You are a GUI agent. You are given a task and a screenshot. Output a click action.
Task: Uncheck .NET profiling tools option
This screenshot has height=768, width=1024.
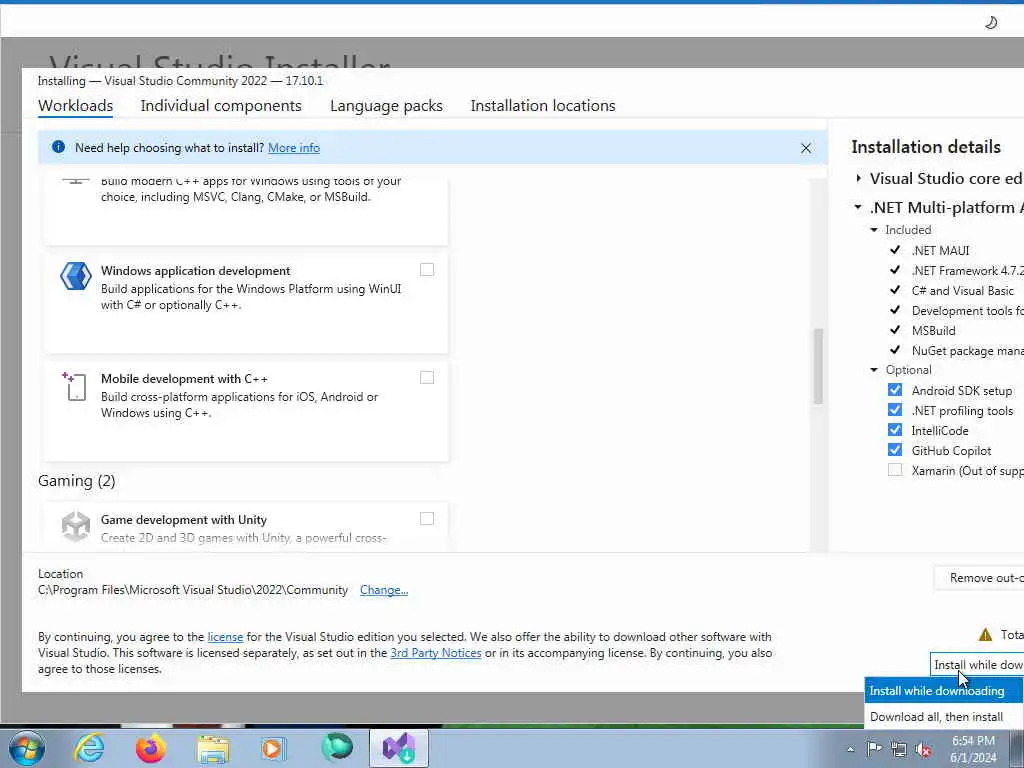tap(895, 410)
